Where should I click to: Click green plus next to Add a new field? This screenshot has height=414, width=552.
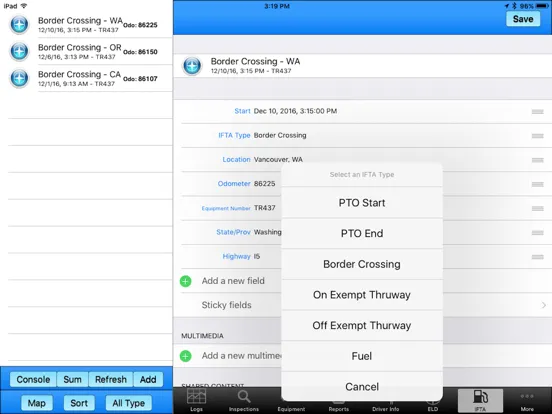(x=186, y=281)
